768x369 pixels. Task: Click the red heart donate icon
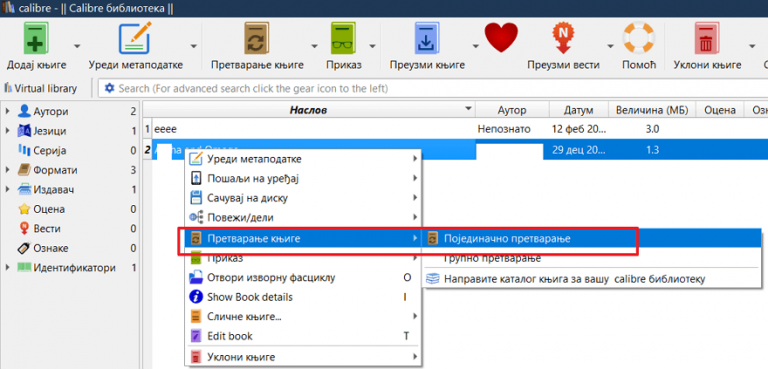tap(501, 38)
